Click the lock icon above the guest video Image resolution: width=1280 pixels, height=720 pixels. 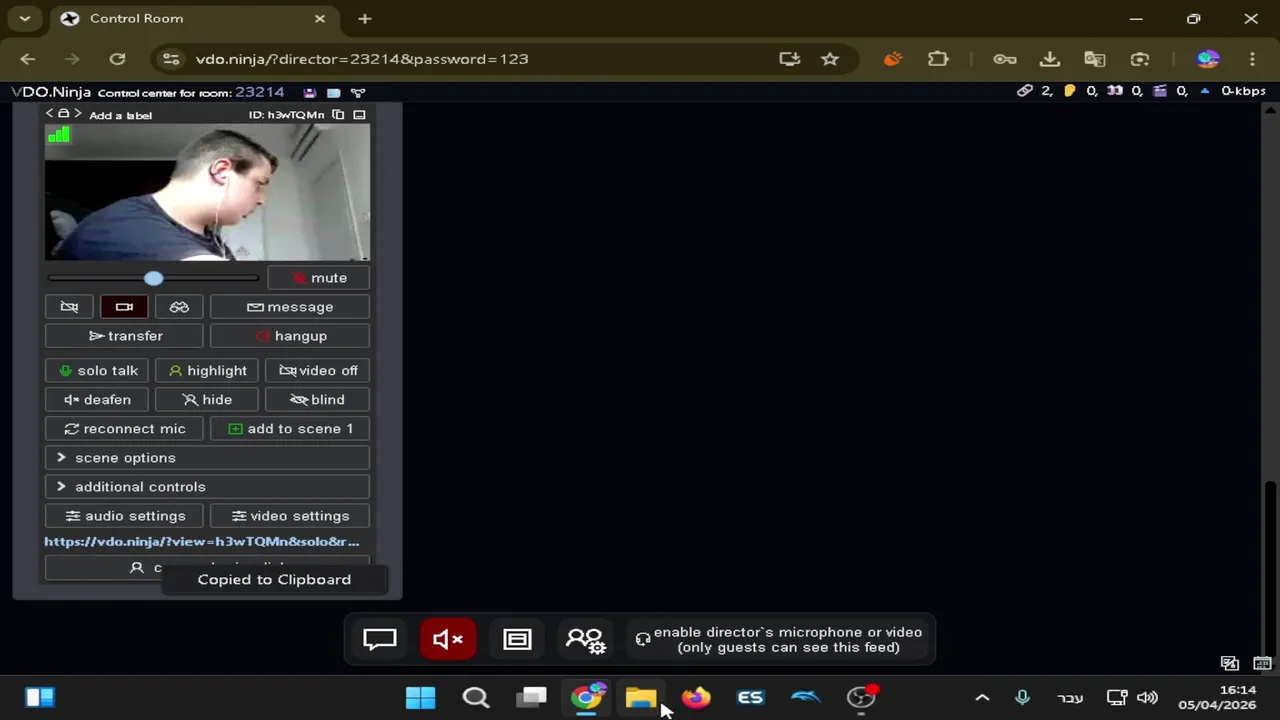tap(63, 114)
